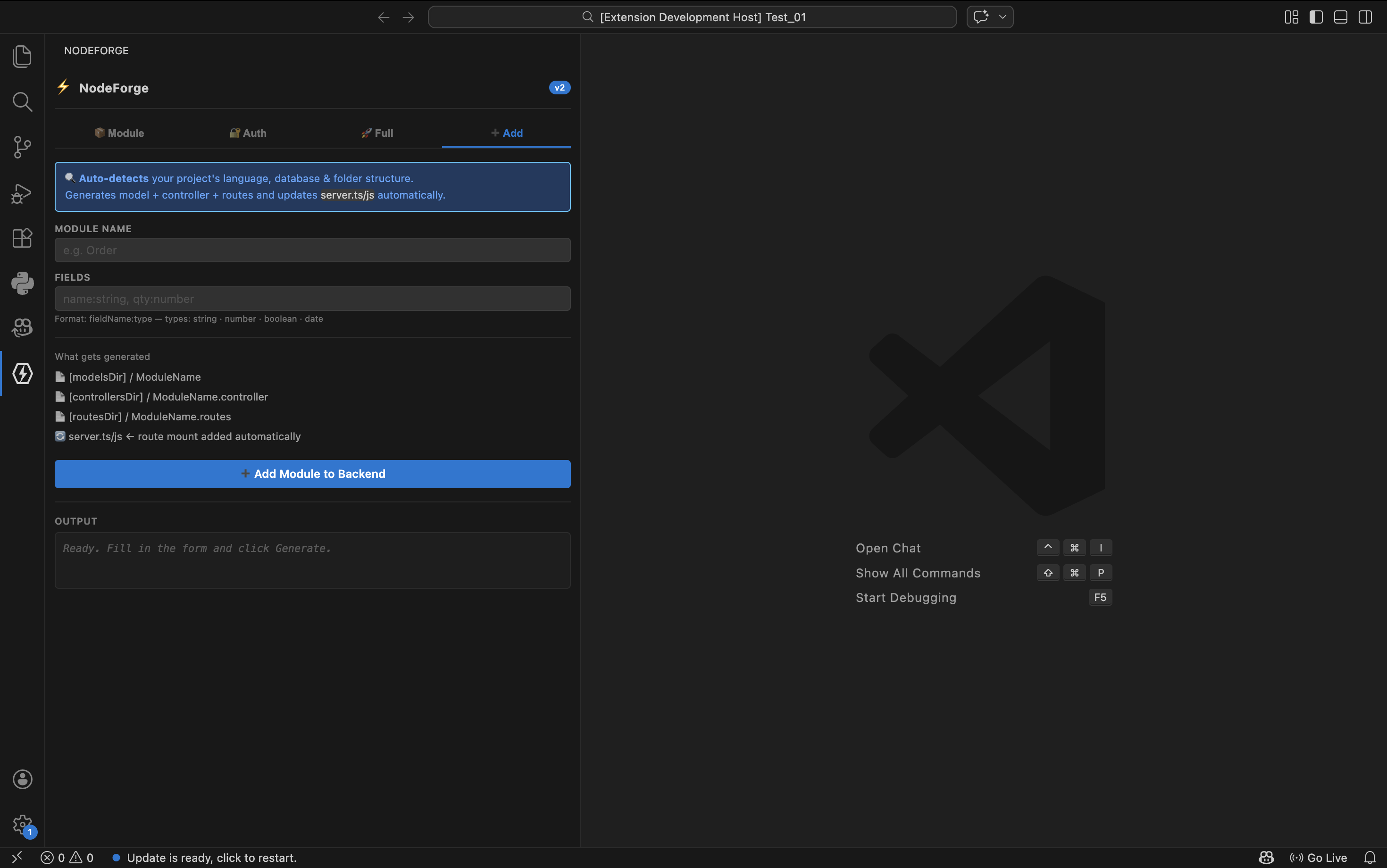Toggle the bottom panel visibility
1387x868 pixels.
pyautogui.click(x=1340, y=17)
